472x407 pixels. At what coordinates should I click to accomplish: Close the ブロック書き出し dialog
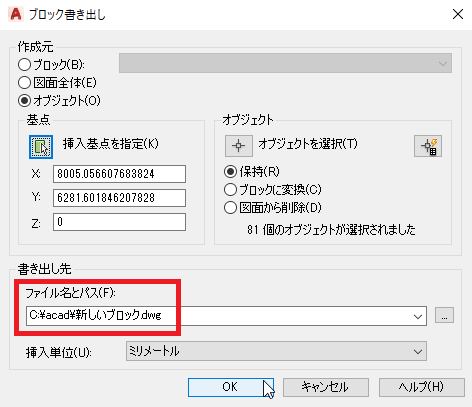tap(458, 14)
